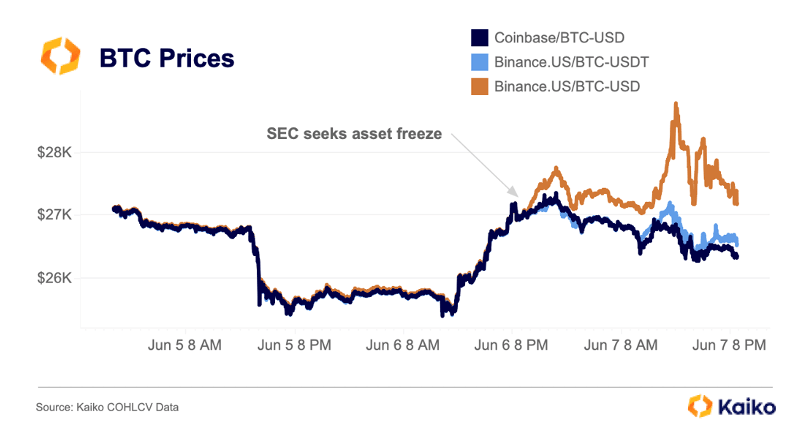Select the Jun 6 8 AM axis tick
Screen dimensions: 806x440
click(x=405, y=345)
